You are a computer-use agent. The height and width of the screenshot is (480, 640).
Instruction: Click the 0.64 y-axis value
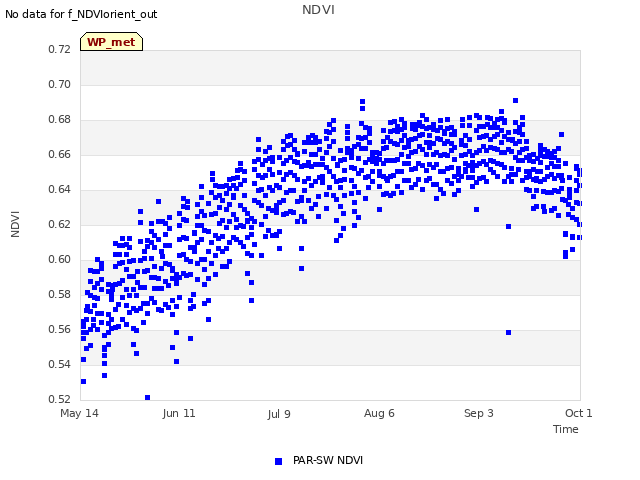tap(60, 189)
